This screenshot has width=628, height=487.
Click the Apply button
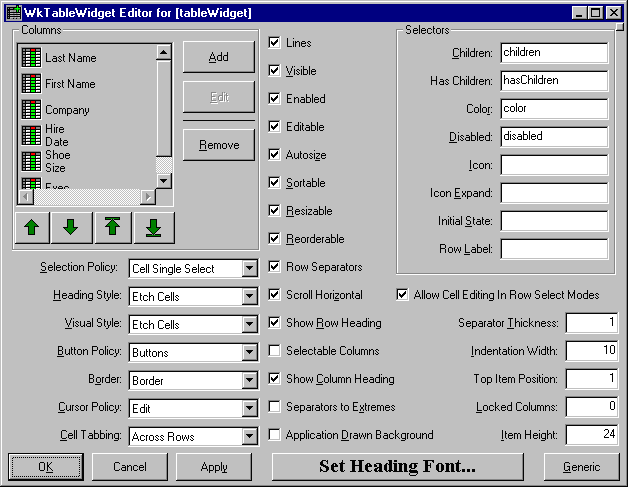(x=214, y=467)
